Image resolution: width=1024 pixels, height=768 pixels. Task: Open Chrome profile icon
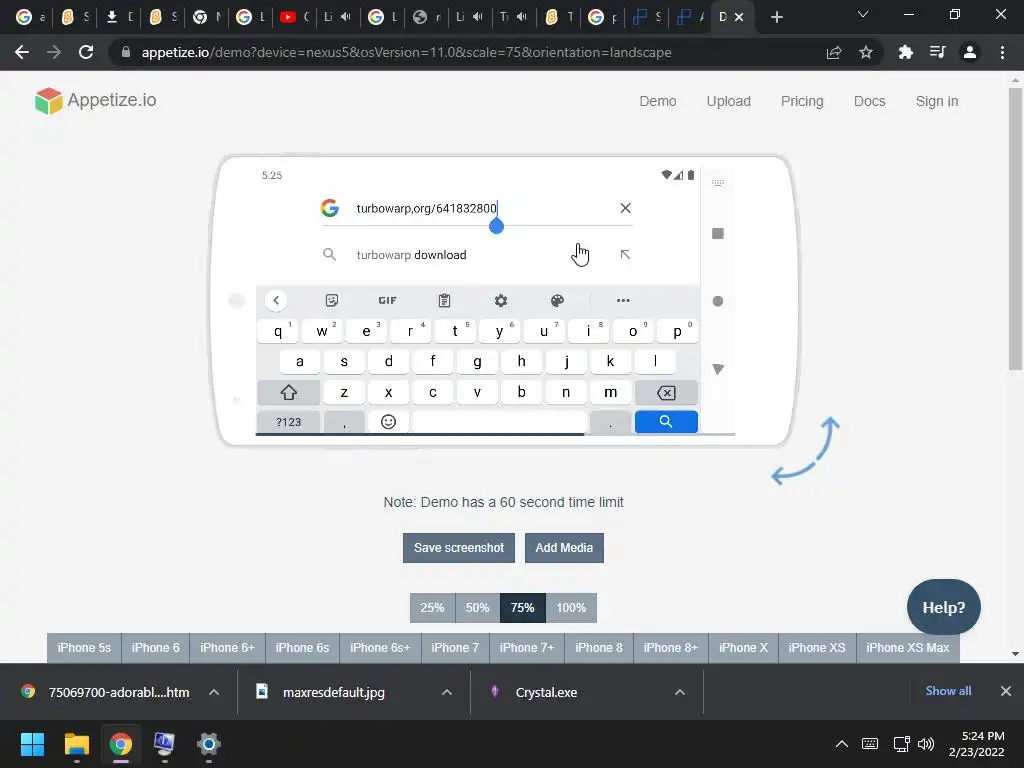970,52
